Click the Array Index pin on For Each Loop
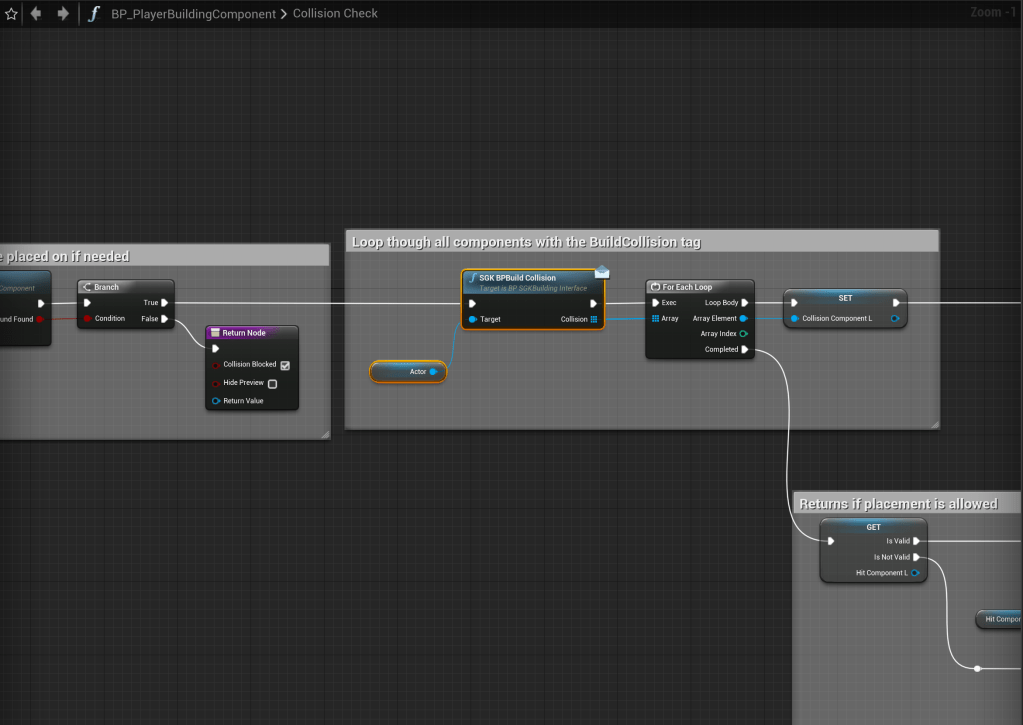1023x725 pixels. [743, 334]
